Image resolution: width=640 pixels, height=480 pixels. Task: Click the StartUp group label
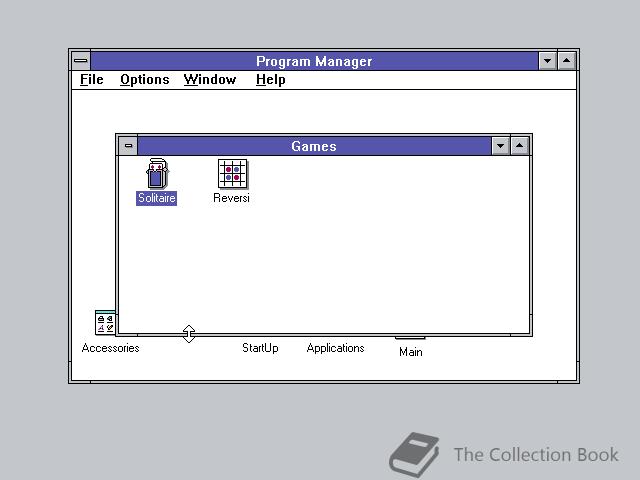click(x=260, y=348)
